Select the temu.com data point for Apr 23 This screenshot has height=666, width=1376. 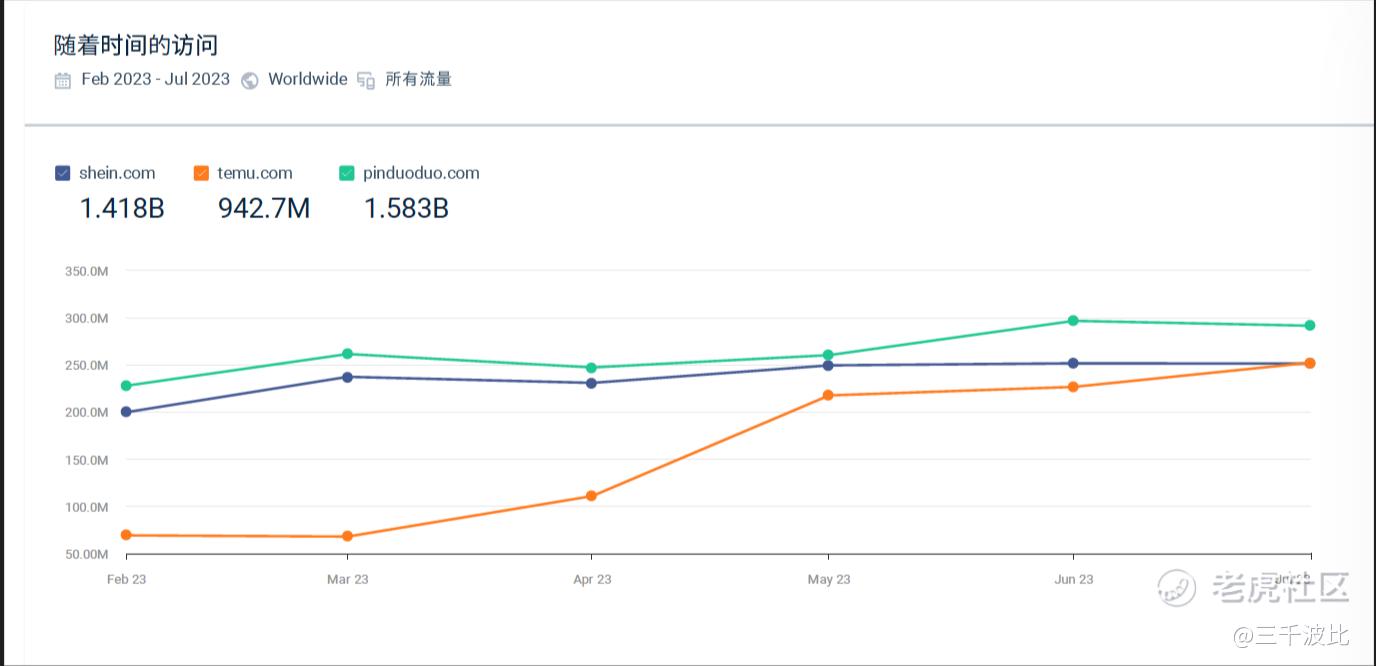point(591,496)
